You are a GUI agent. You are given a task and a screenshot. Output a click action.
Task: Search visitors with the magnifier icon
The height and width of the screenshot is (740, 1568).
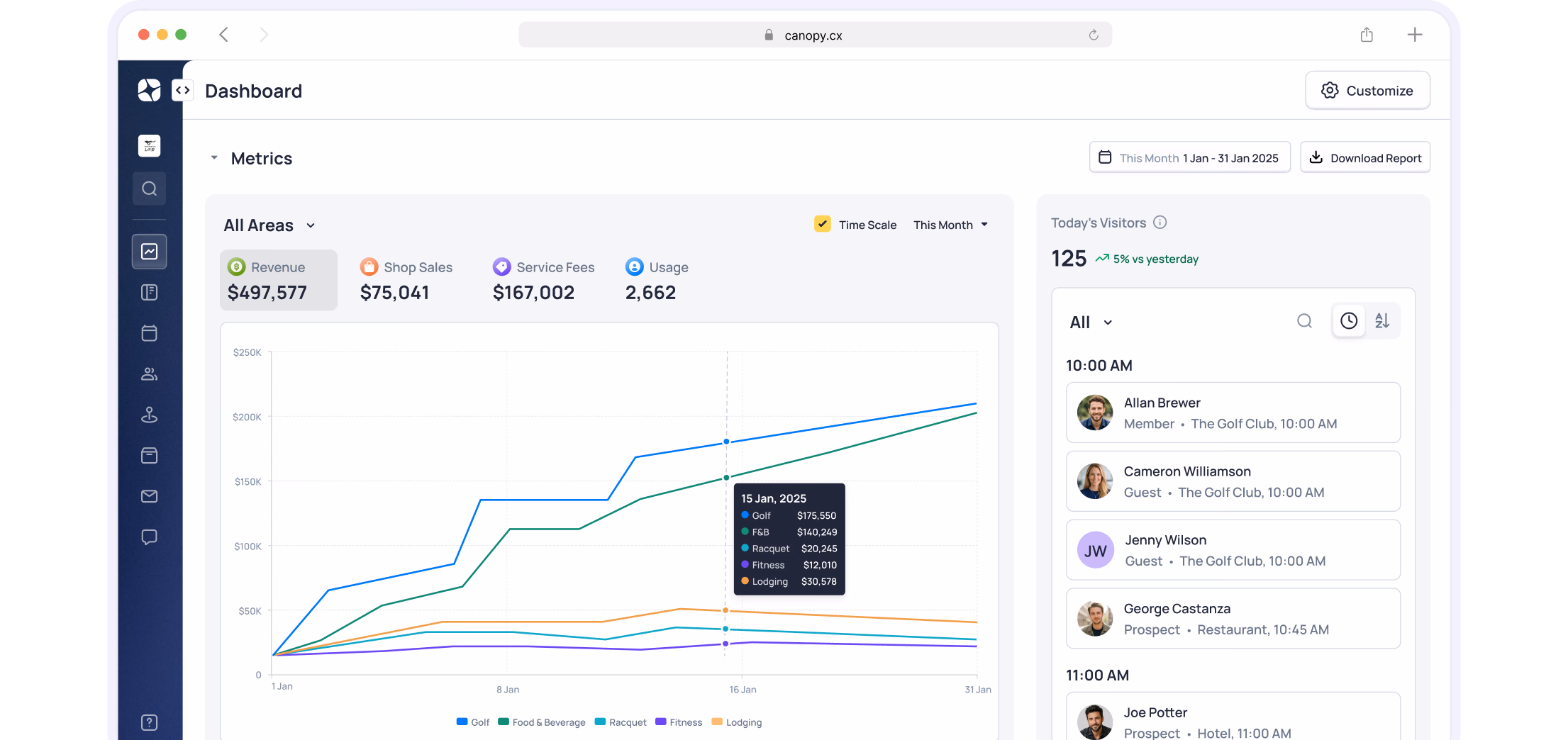[1304, 321]
